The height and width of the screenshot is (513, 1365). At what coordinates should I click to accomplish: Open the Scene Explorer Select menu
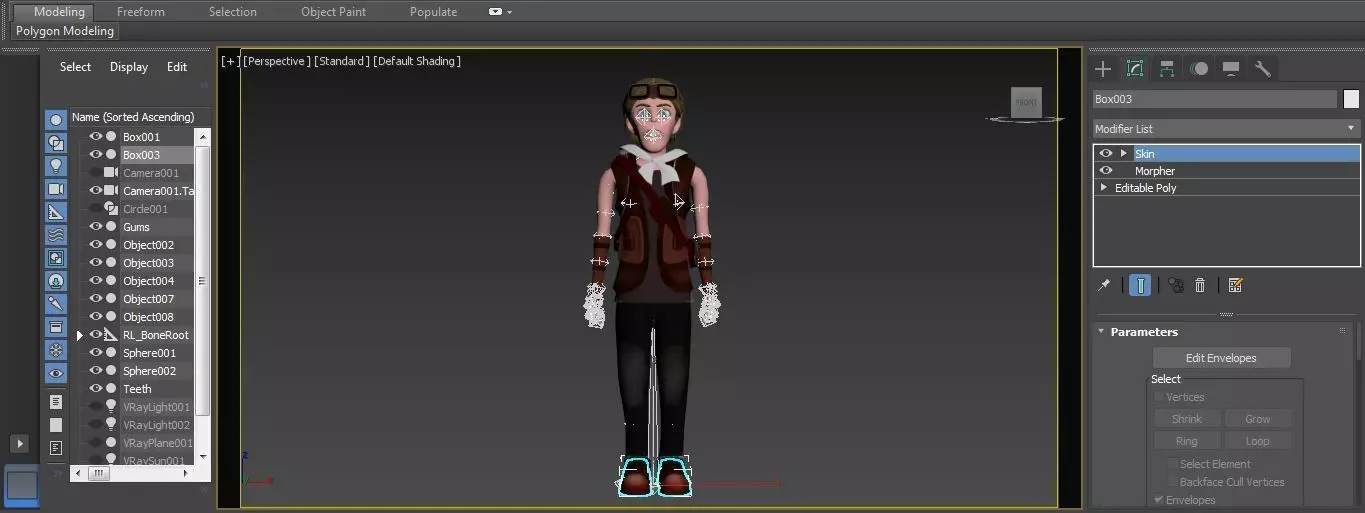75,67
